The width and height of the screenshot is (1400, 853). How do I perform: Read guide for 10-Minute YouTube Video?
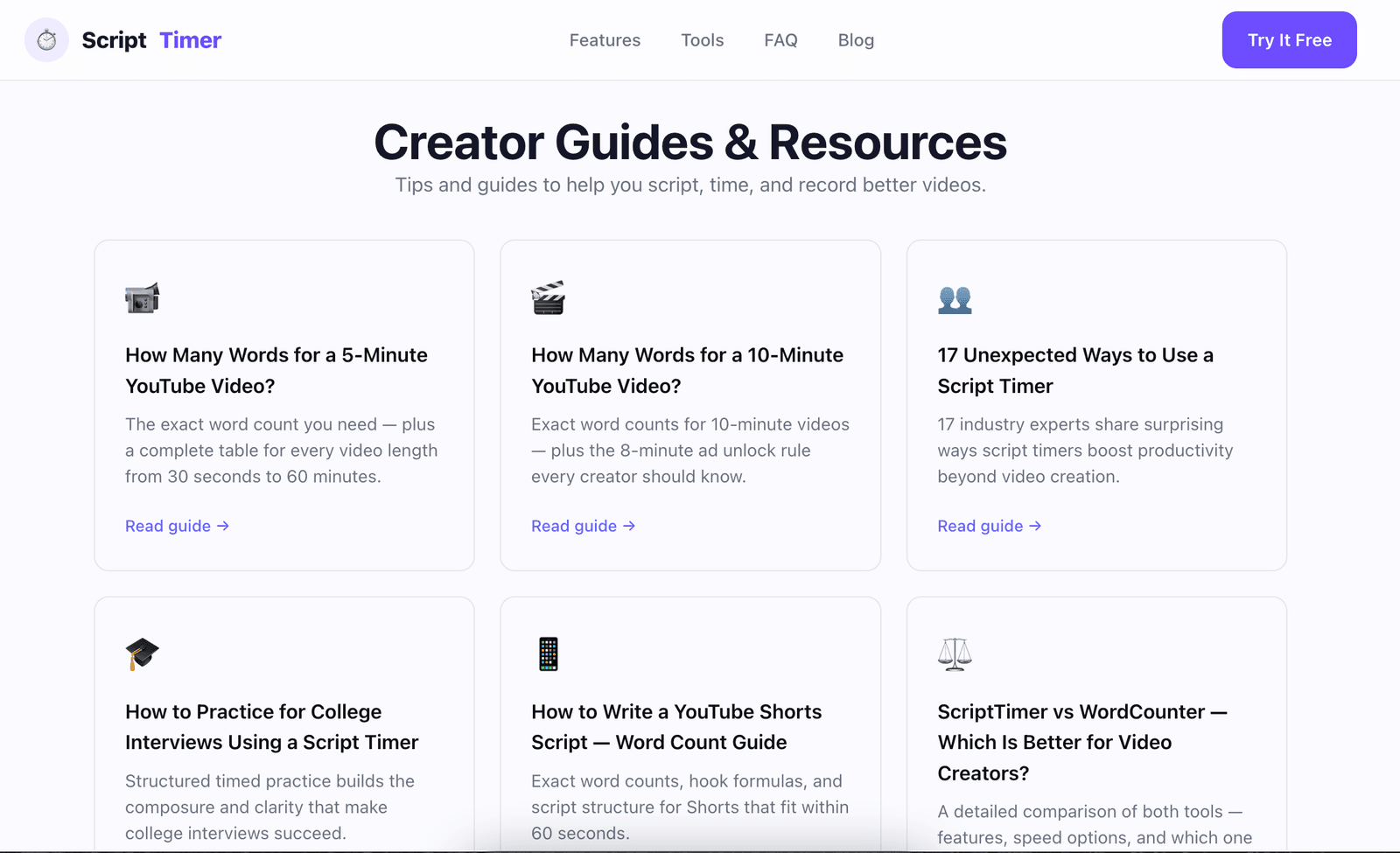pyautogui.click(x=583, y=526)
